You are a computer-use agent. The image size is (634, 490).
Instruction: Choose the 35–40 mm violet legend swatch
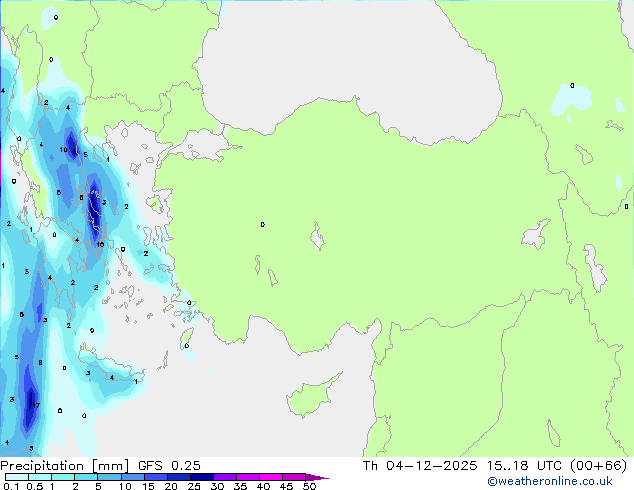pyautogui.click(x=247, y=477)
